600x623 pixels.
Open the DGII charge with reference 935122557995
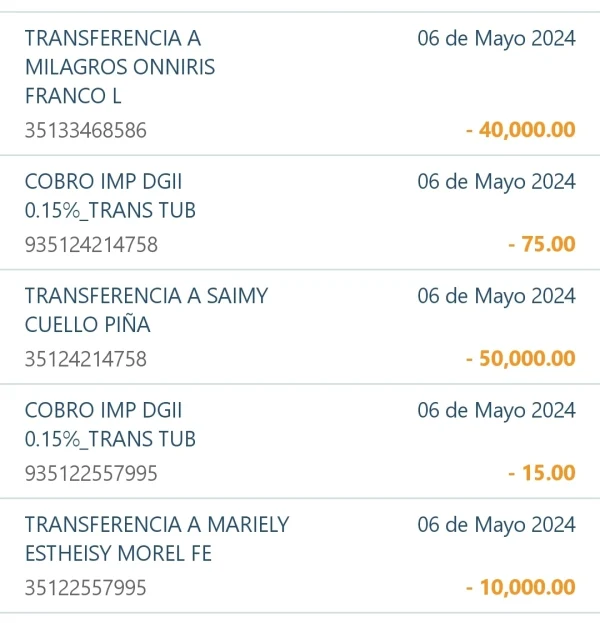pos(110,424)
